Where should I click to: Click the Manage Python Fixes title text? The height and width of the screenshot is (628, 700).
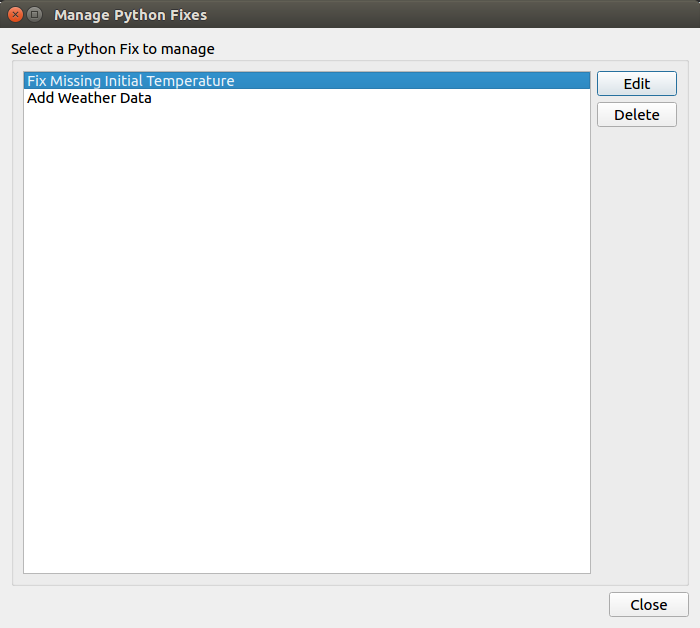tap(130, 15)
